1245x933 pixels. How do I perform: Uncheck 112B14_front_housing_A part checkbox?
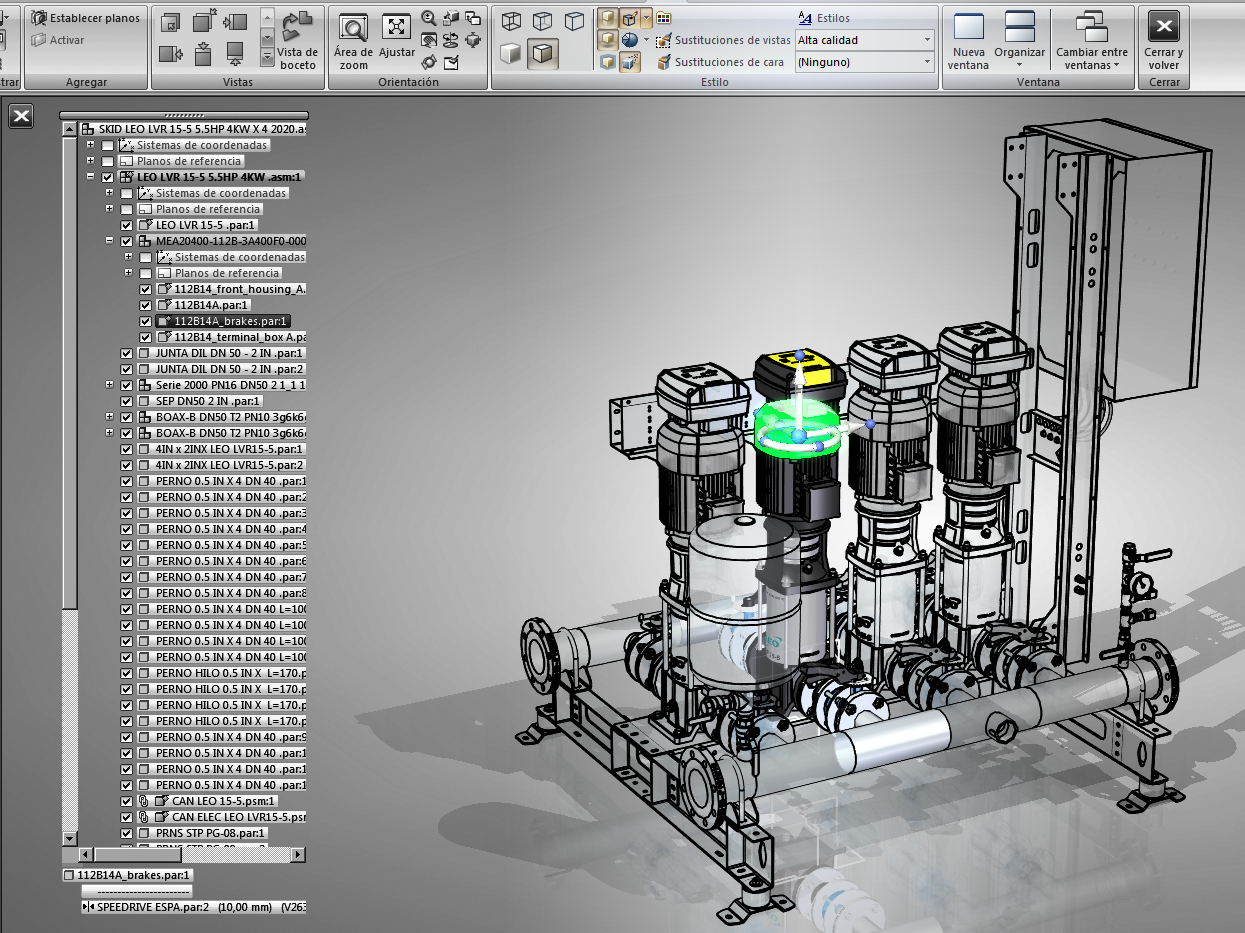point(145,289)
